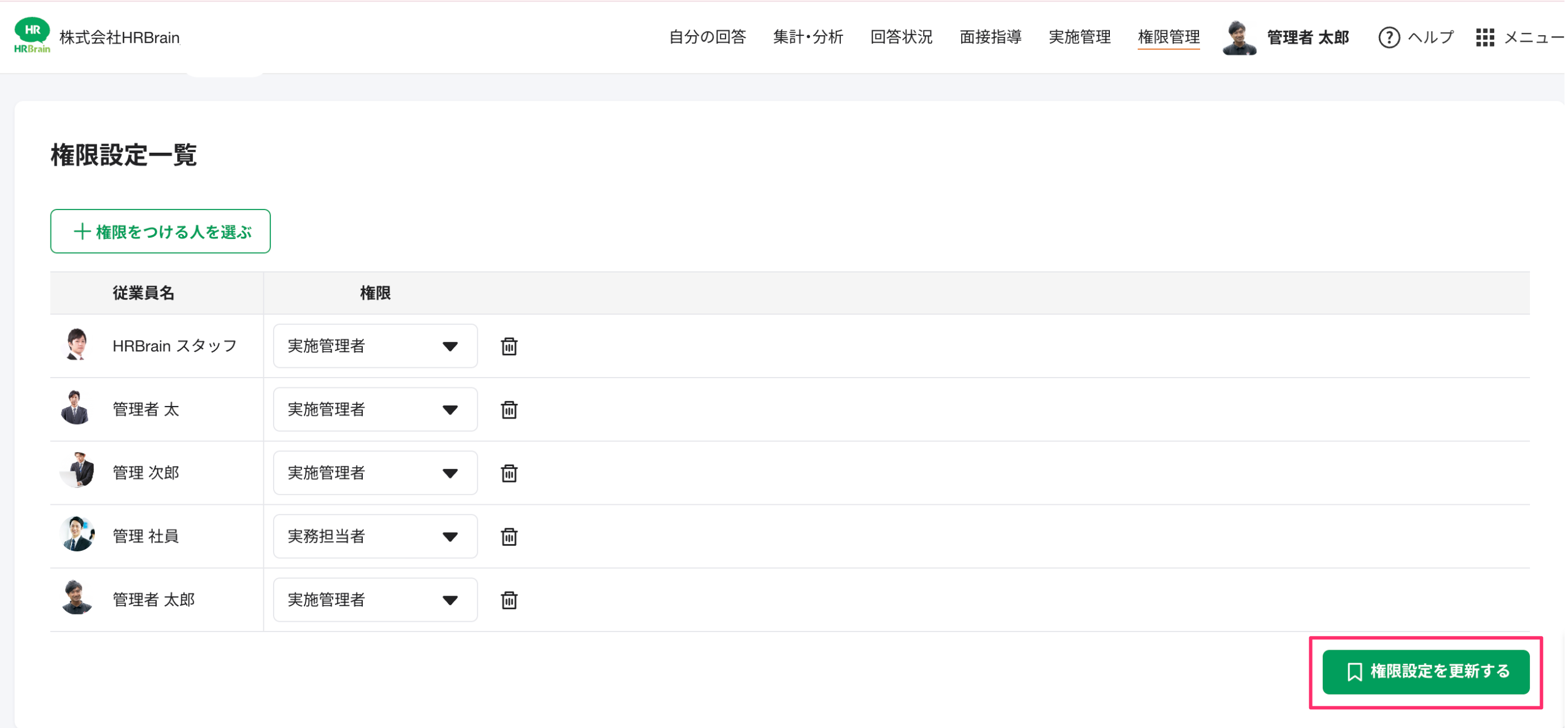The width and height of the screenshot is (1568, 728).
Task: Expand the 管理者 太 permission dropdown
Action: click(375, 409)
